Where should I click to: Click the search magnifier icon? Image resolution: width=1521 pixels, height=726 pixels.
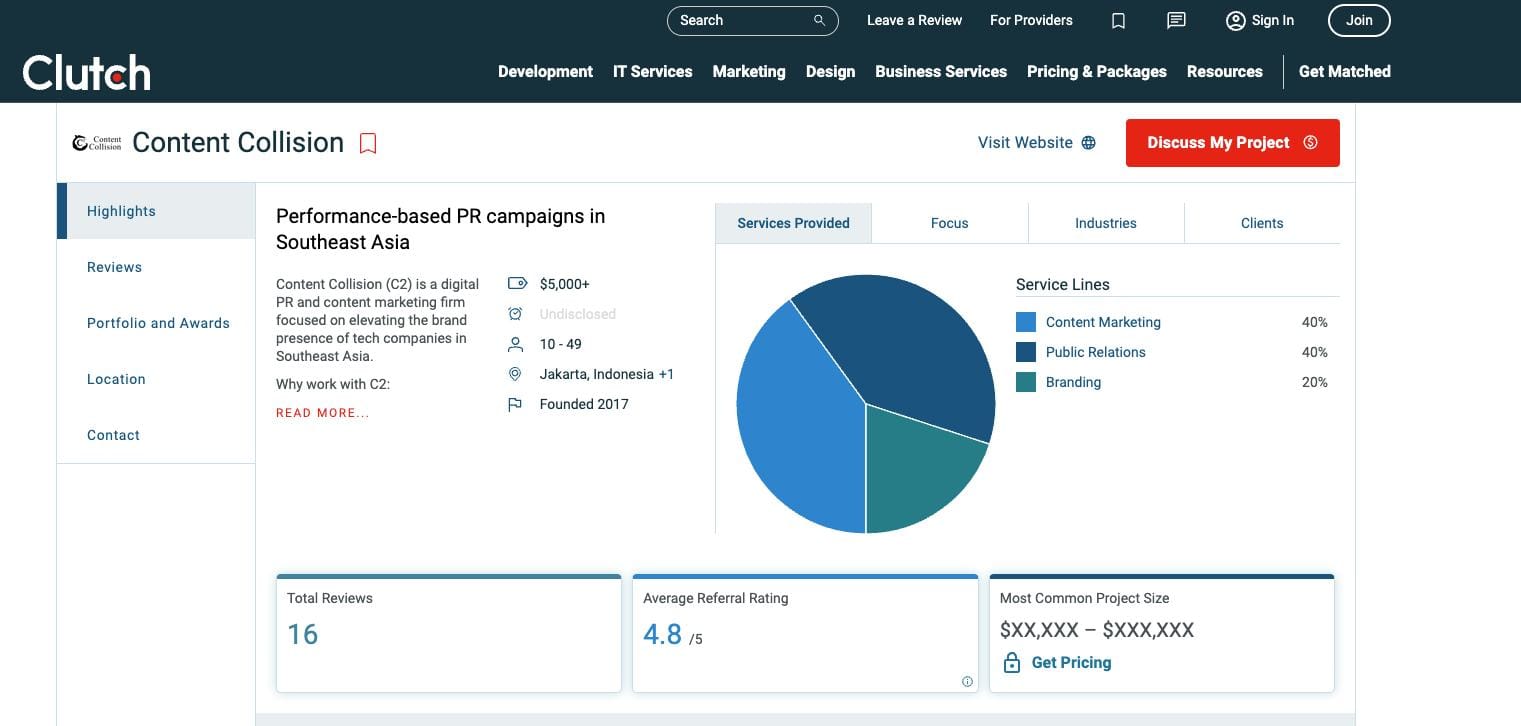point(820,20)
